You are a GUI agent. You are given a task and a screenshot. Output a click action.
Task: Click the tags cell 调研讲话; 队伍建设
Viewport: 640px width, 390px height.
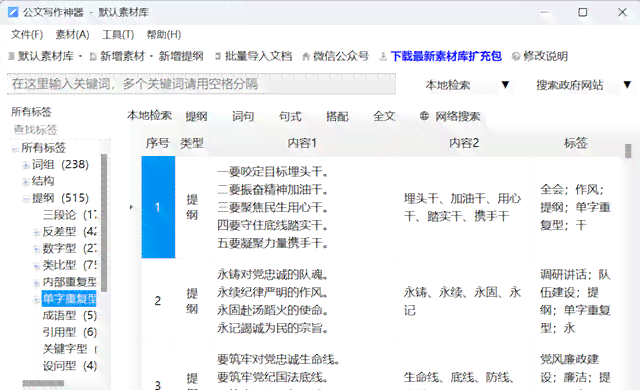tap(577, 301)
